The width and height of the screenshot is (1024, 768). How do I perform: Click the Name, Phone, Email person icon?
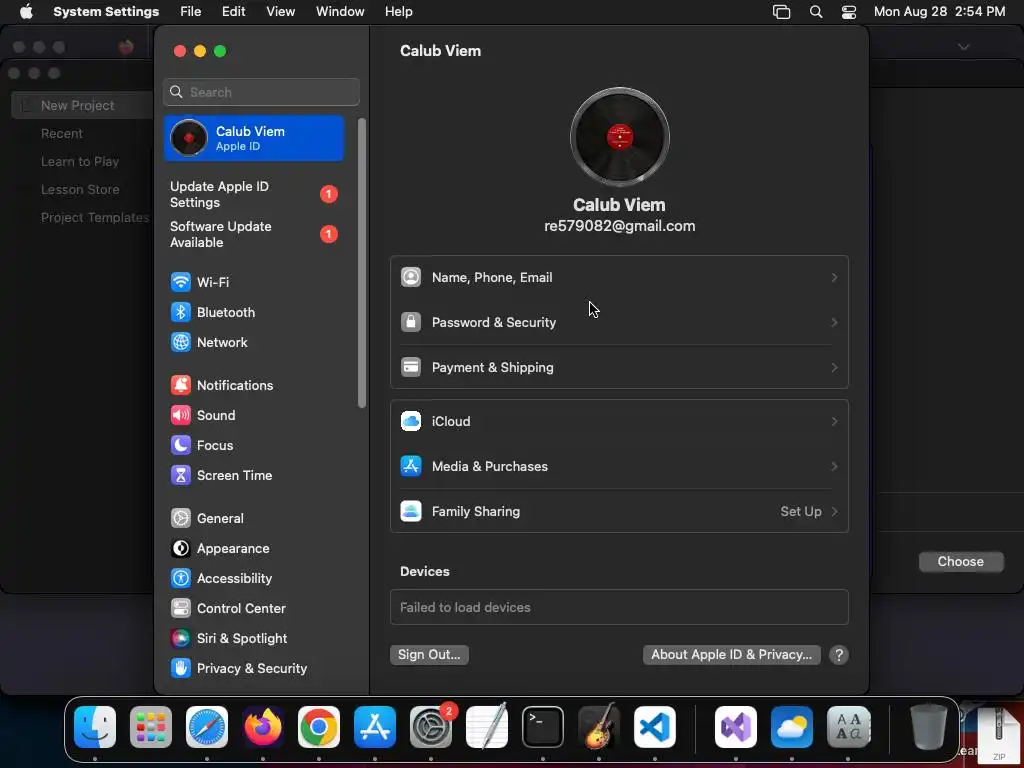411,278
